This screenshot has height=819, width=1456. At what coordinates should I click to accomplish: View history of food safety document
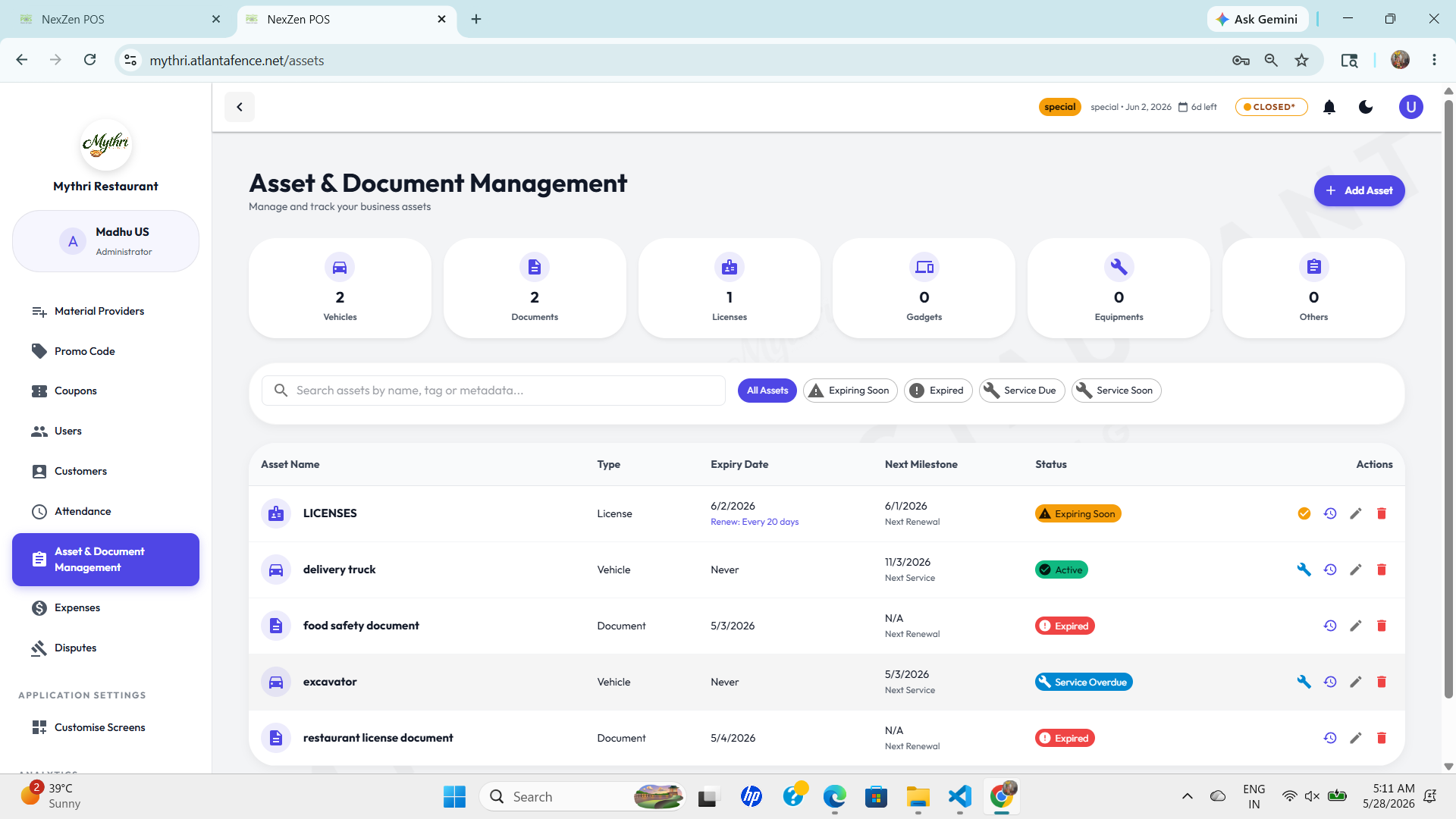pos(1330,626)
